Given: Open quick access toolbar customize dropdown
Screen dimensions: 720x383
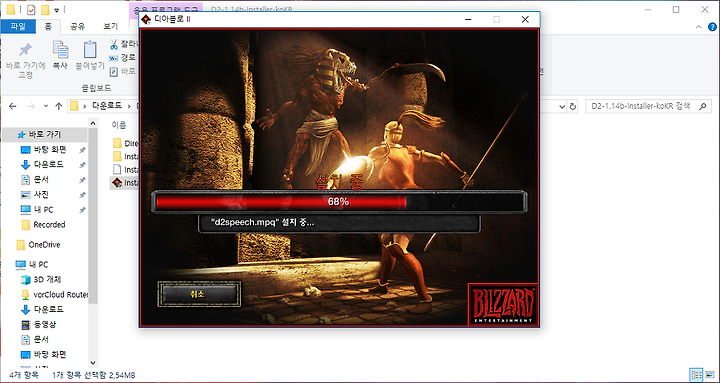Looking at the screenshot, I should coord(57,10).
